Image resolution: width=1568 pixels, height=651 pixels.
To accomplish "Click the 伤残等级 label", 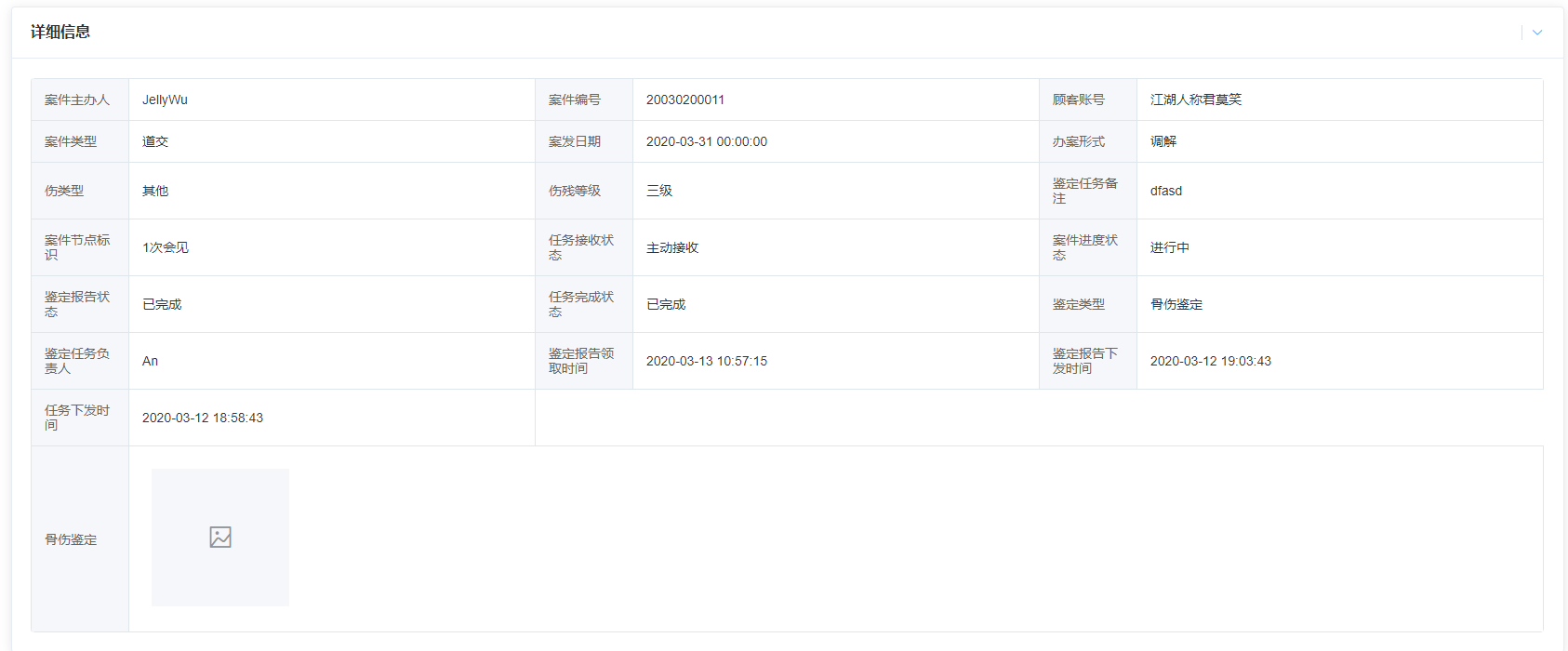I will 575,191.
